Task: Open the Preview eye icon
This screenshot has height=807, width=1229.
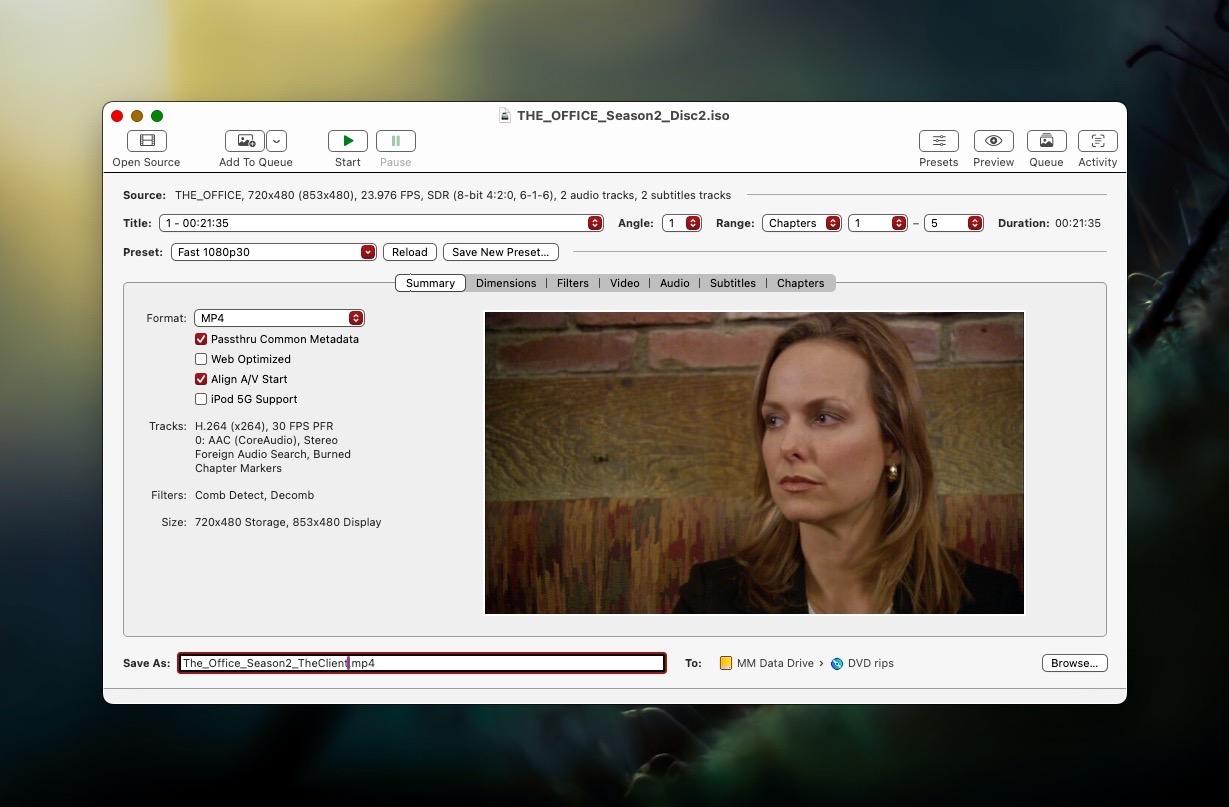Action: tap(993, 141)
